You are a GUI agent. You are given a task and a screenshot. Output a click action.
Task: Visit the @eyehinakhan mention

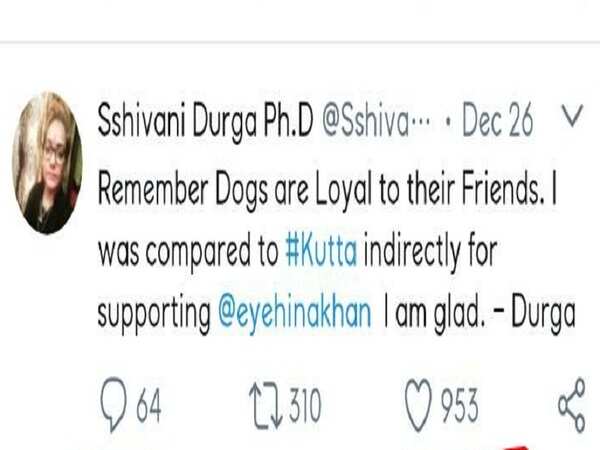pyautogui.click(x=295, y=313)
